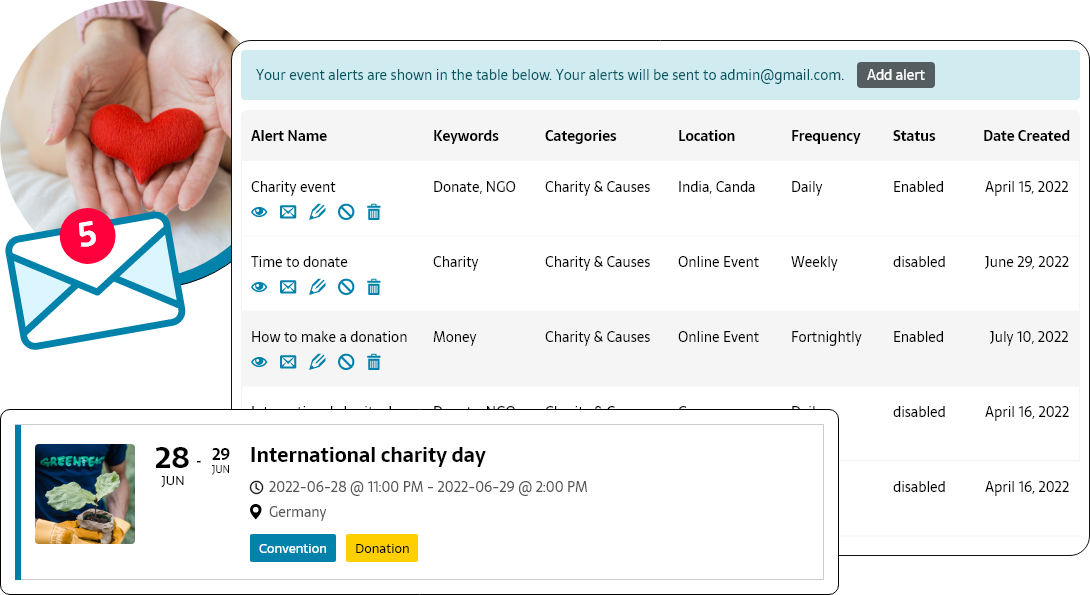This screenshot has width=1090, height=595.
Task: Click the email icon for "How to make a donation"
Action: coord(288,362)
